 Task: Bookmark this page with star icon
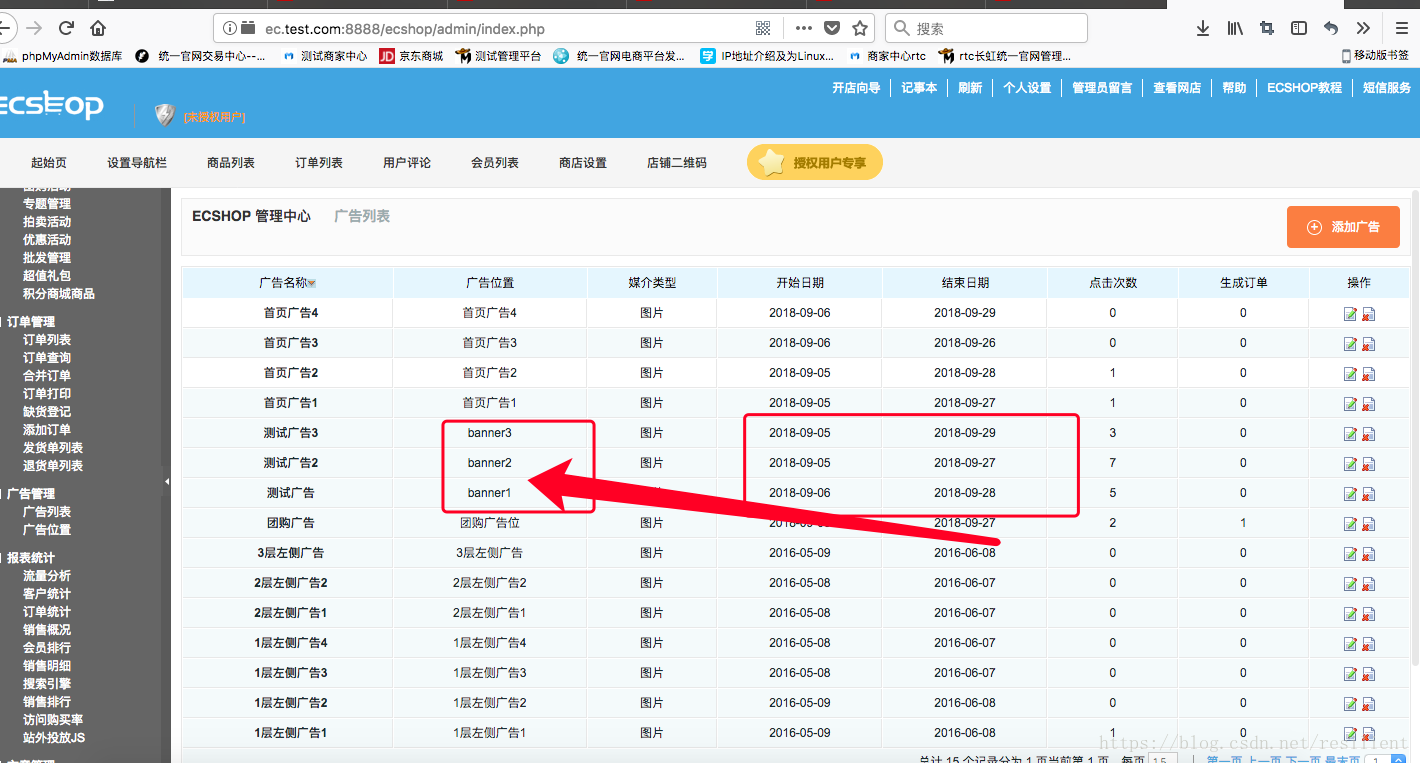tap(860, 28)
